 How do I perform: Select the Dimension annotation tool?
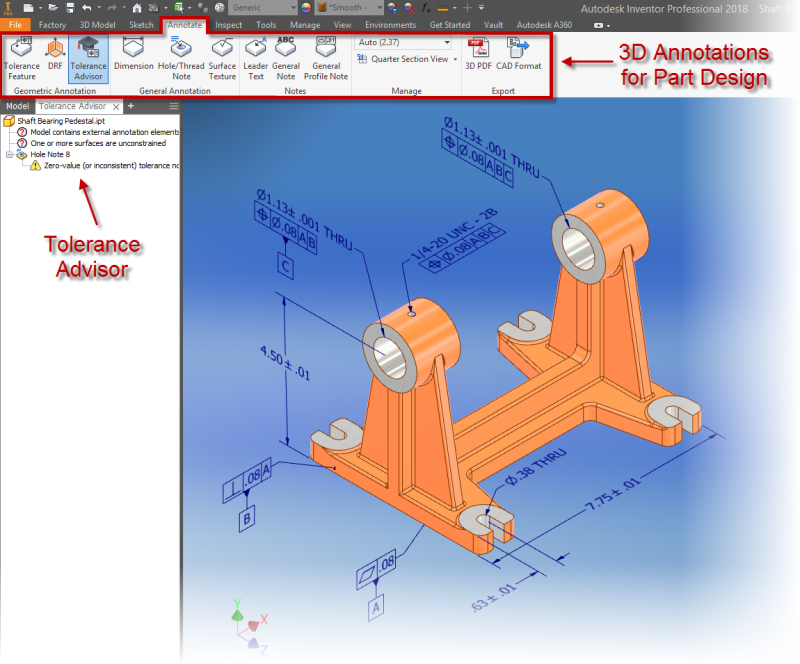pyautogui.click(x=133, y=57)
